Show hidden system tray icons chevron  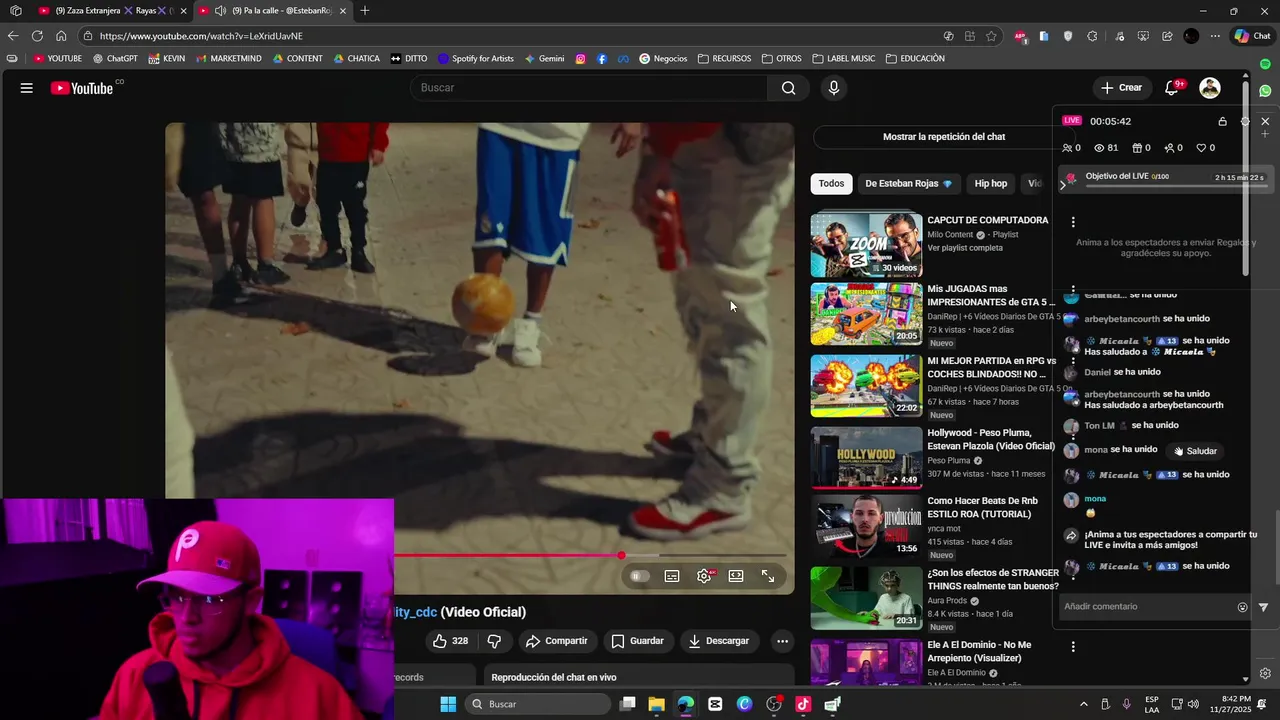1083,704
